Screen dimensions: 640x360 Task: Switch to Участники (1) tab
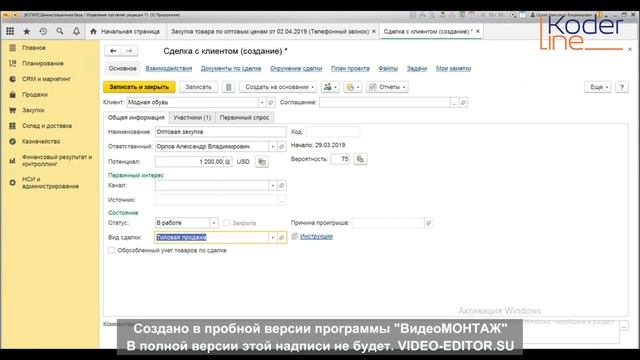[192, 118]
